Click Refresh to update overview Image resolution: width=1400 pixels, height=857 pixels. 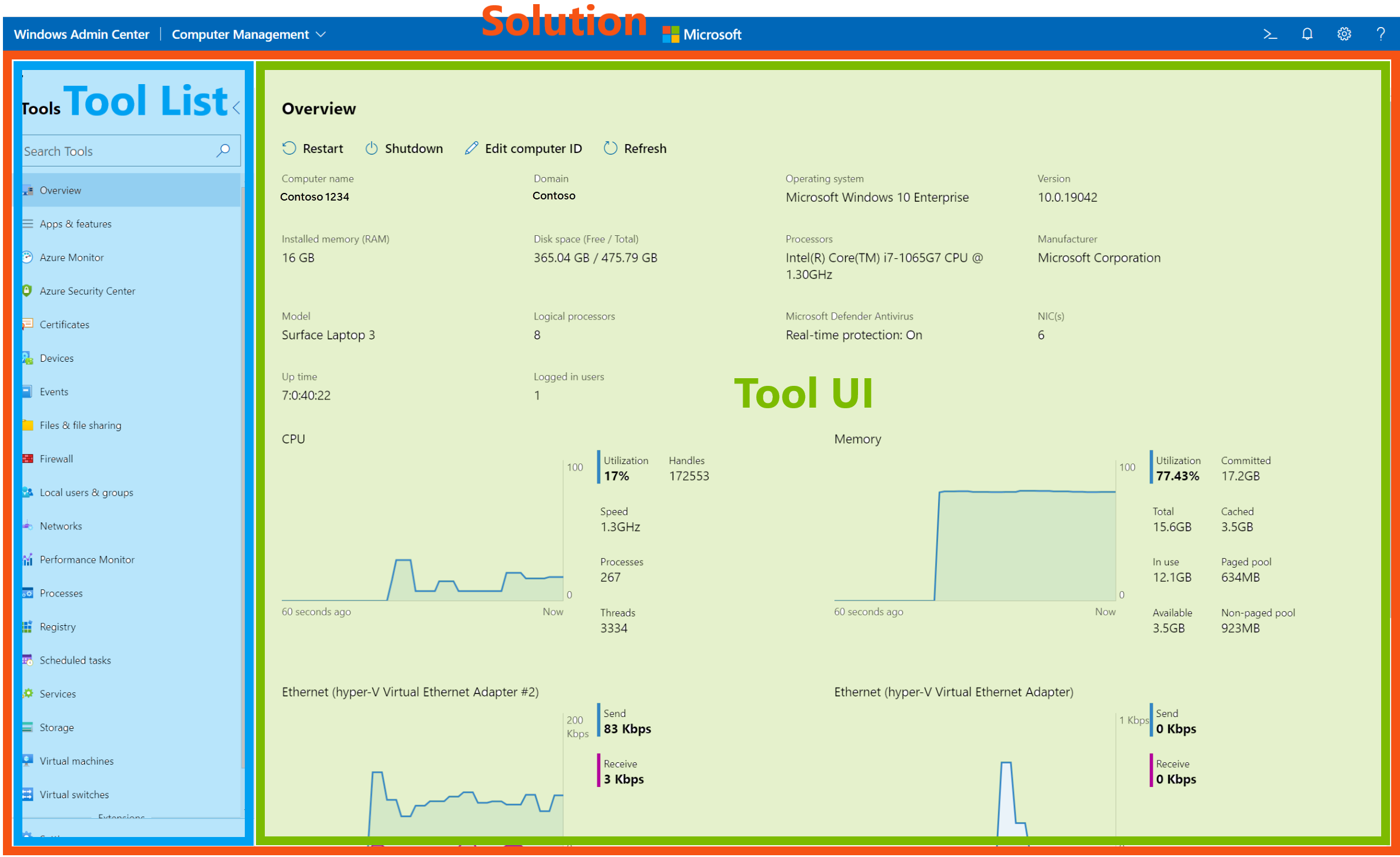pyautogui.click(x=635, y=148)
